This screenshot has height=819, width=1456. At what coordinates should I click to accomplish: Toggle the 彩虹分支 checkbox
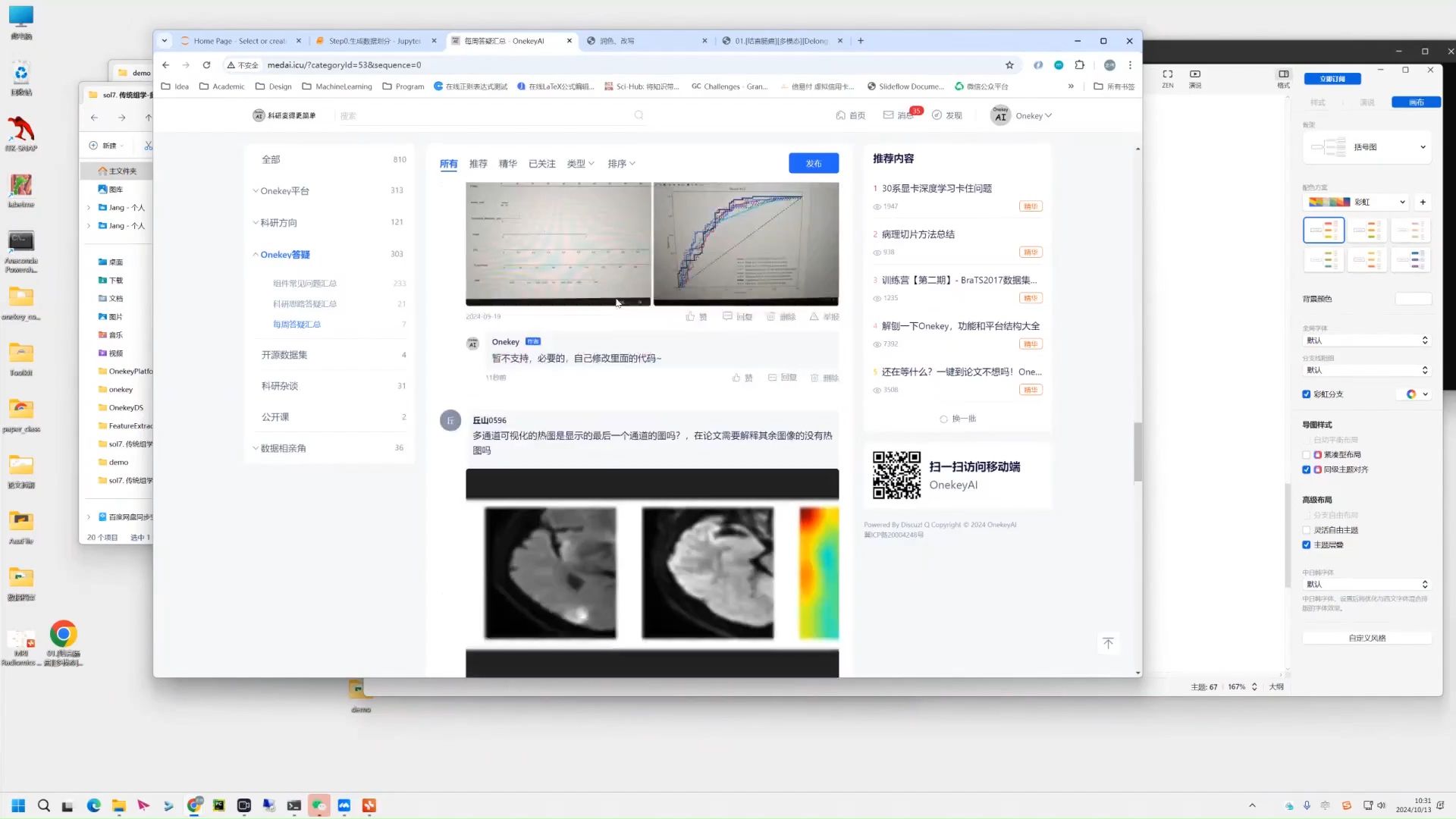1306,394
